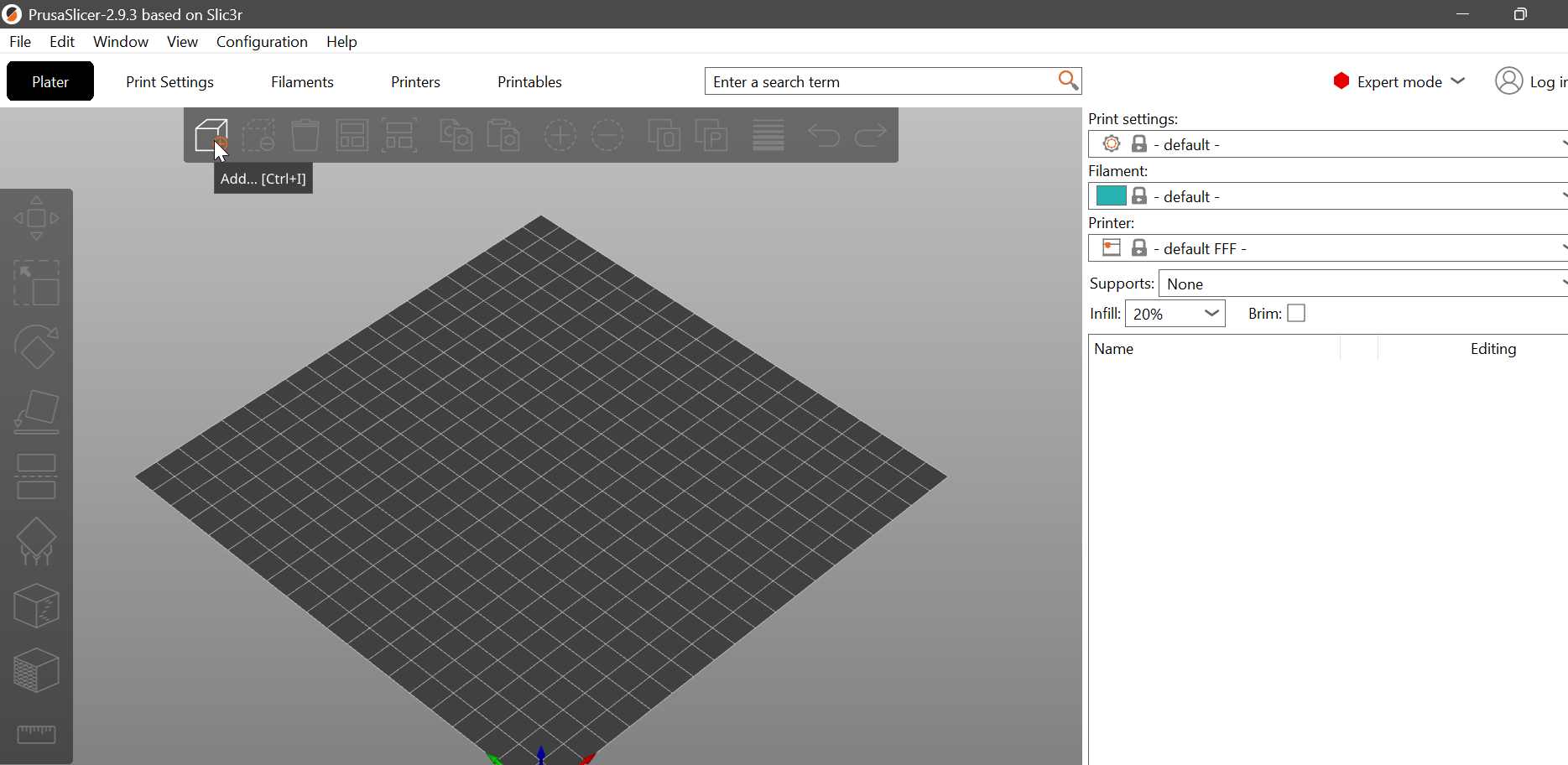Click the Split to objects icon

664,135
